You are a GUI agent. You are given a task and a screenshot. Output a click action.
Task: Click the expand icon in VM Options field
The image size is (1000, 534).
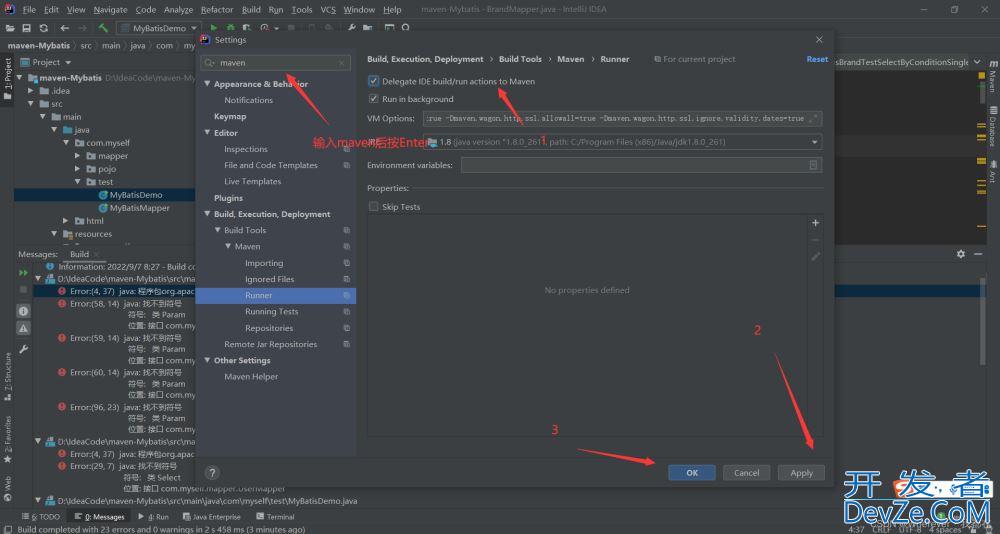tap(814, 119)
